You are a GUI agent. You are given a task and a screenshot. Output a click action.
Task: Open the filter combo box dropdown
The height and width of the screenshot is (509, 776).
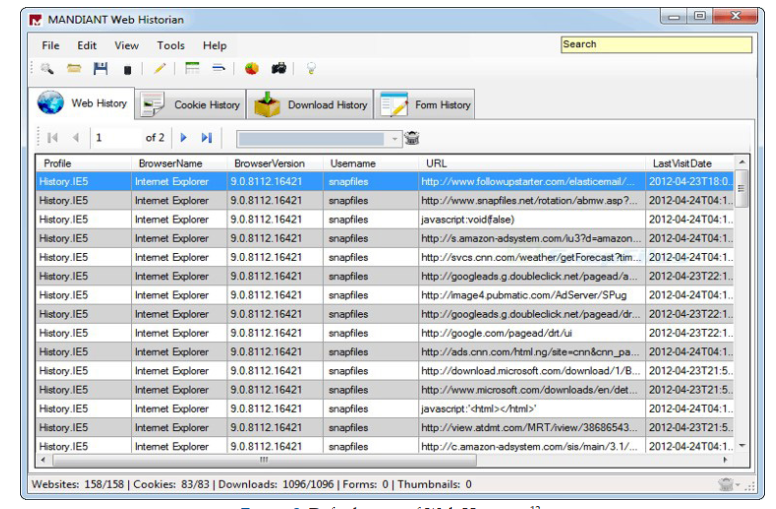click(394, 139)
